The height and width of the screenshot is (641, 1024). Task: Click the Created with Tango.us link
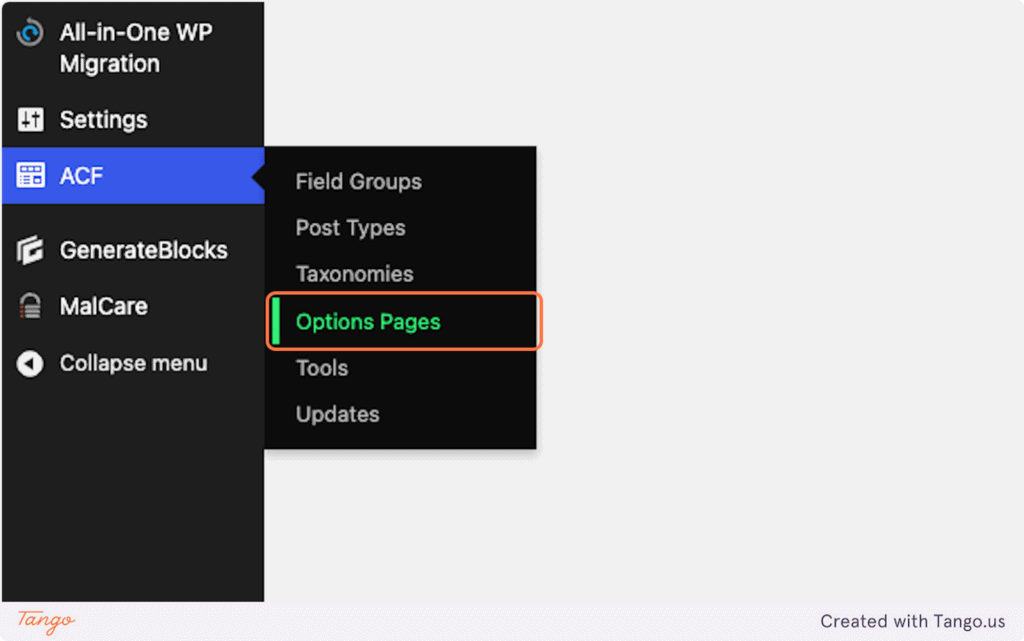[913, 621]
